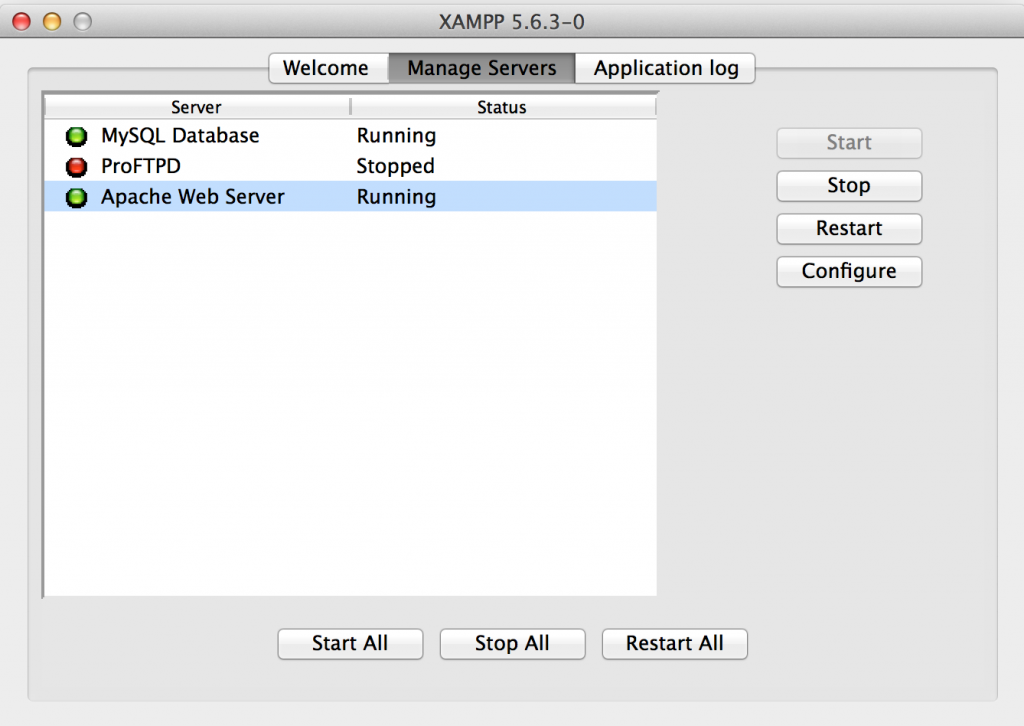The height and width of the screenshot is (726, 1024).
Task: Select the ProFTPD server name
Action: click(x=141, y=166)
